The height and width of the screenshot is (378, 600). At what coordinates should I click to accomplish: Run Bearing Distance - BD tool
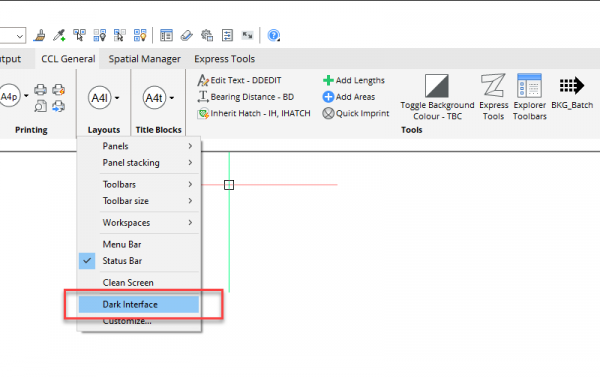pos(246,97)
